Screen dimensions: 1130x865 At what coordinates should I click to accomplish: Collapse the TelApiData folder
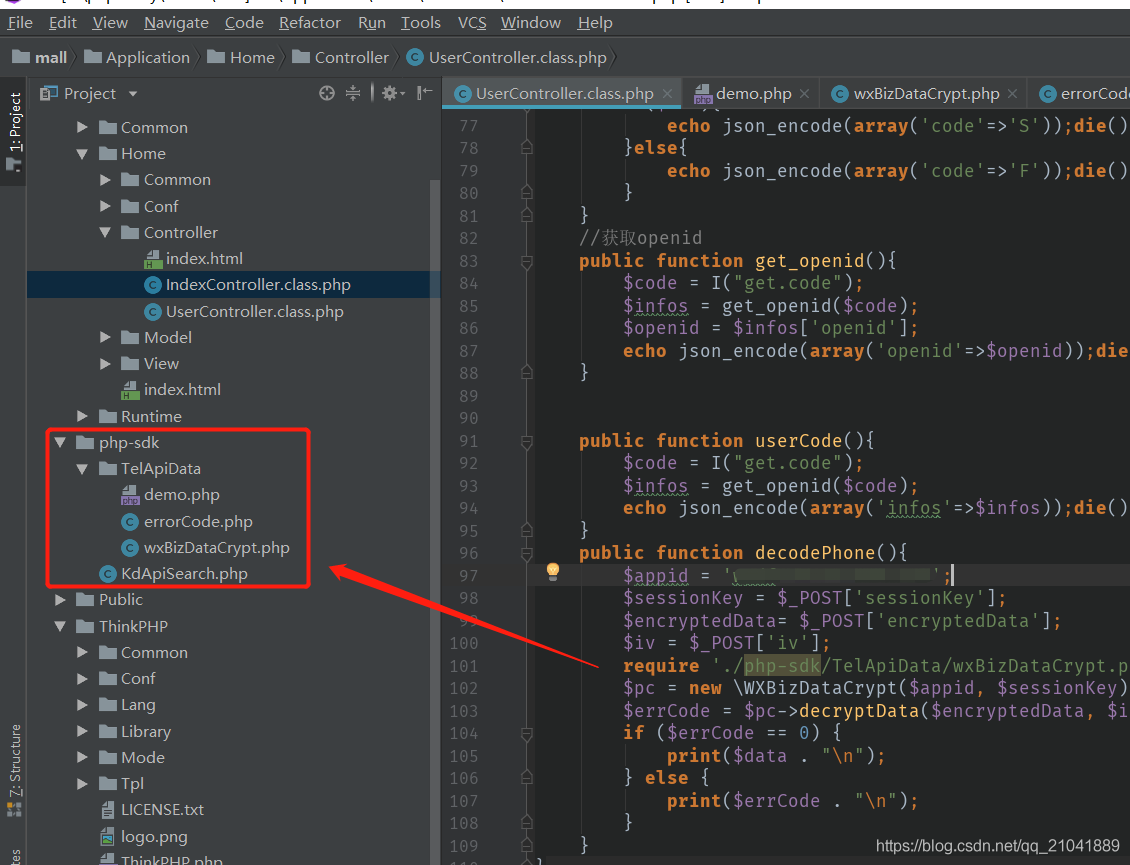[x=82, y=469]
